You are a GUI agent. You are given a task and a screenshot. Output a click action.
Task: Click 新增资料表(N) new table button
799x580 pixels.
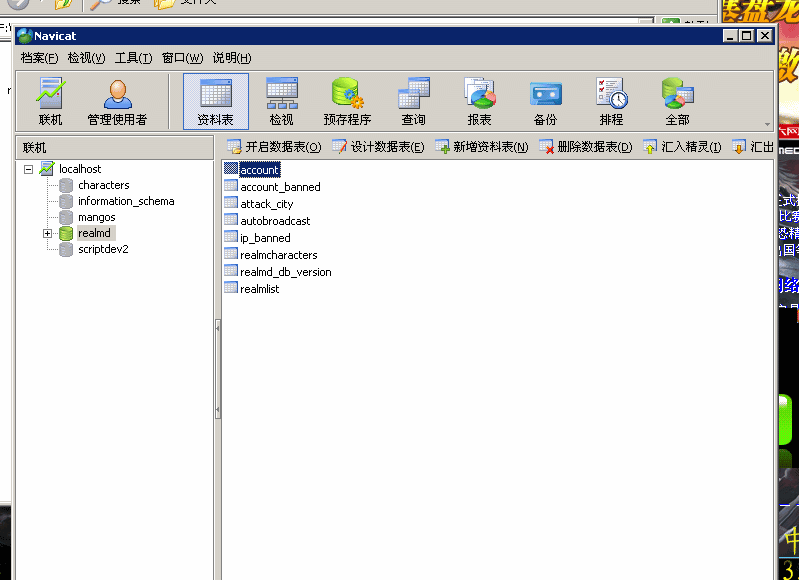[482, 147]
